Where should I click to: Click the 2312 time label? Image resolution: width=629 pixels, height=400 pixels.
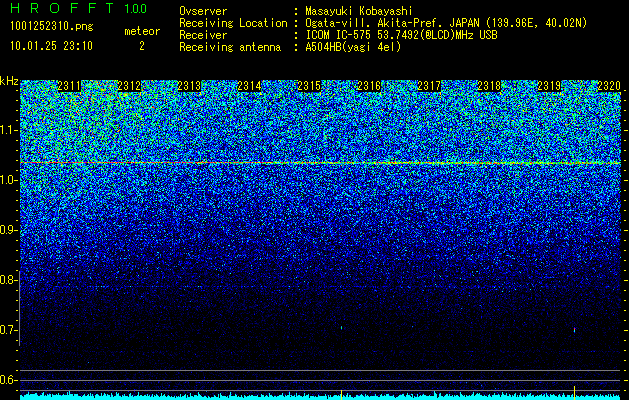pyautogui.click(x=129, y=86)
